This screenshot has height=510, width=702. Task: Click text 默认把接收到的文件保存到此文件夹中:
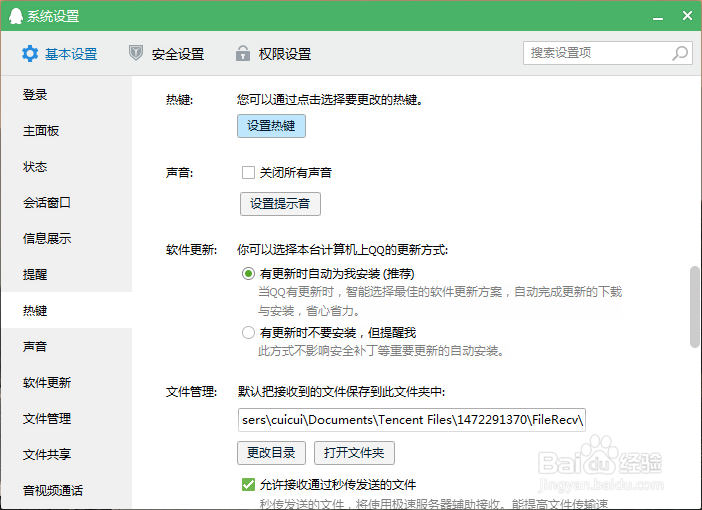(341, 392)
